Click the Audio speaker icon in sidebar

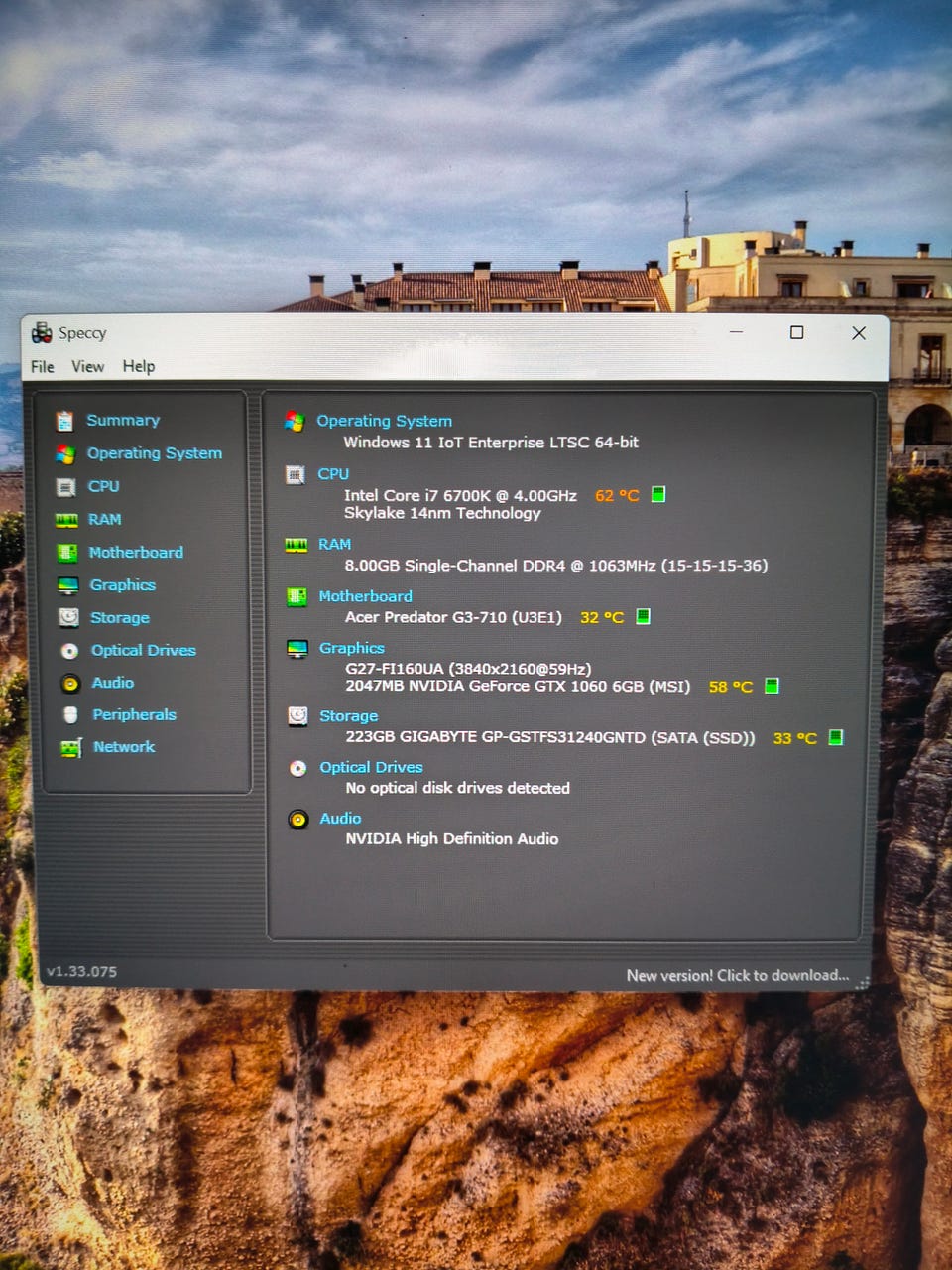pyautogui.click(x=70, y=683)
